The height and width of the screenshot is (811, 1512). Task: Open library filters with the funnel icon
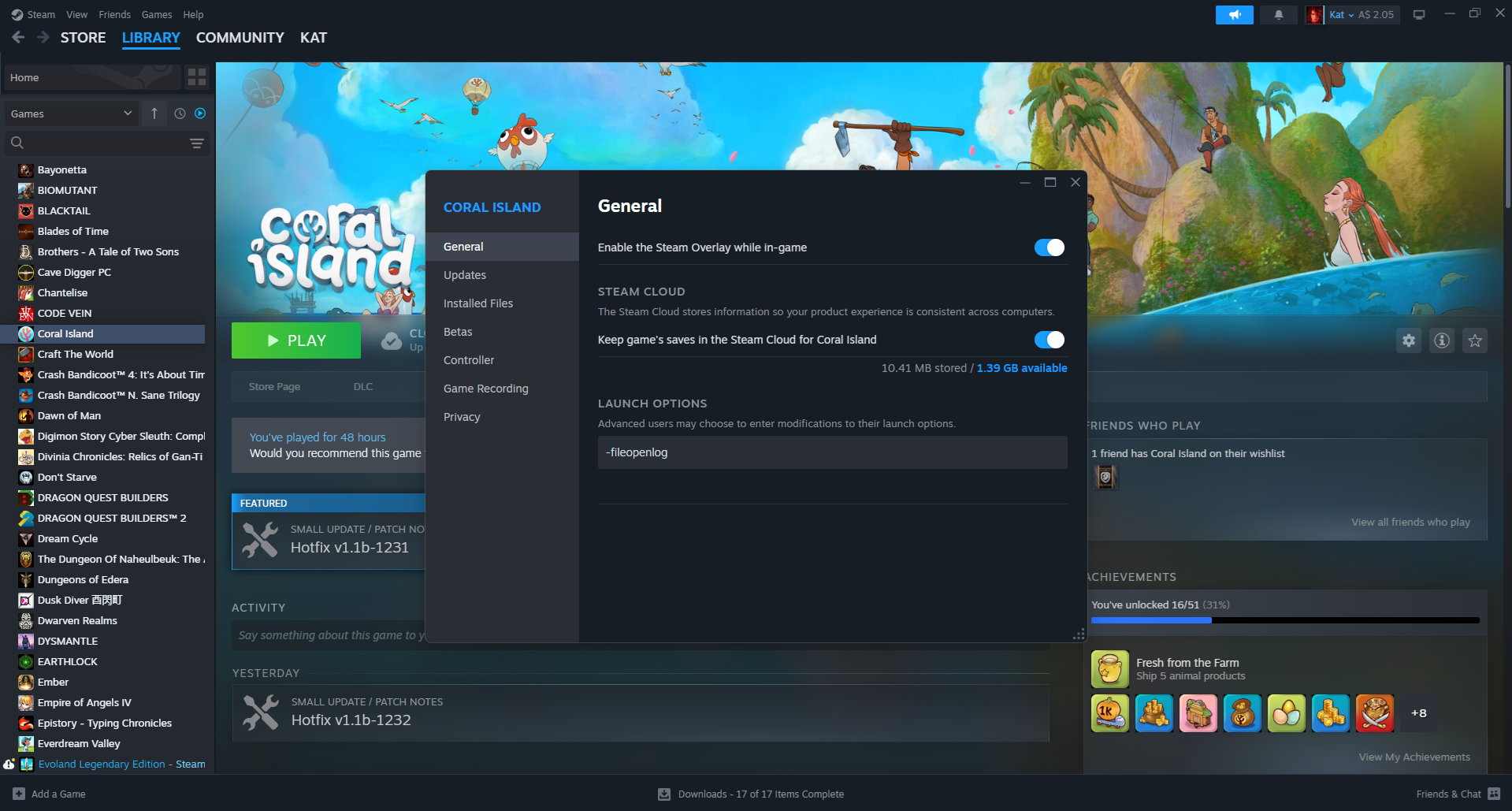pyautogui.click(x=195, y=143)
